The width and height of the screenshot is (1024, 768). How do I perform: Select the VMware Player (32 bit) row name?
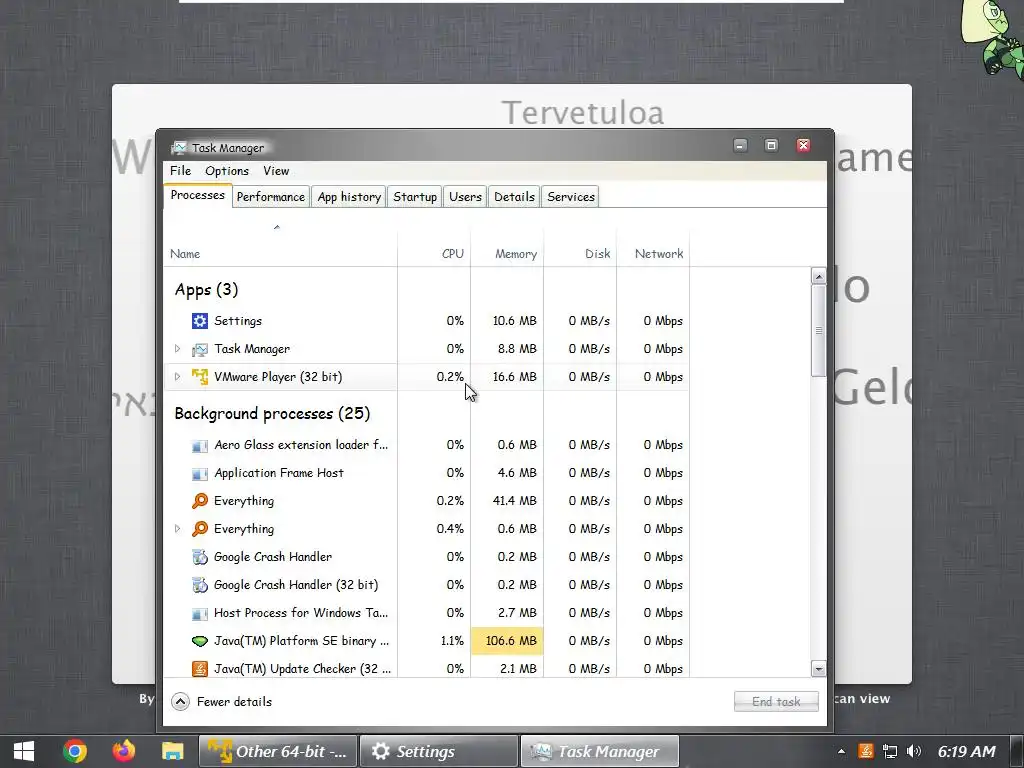(x=278, y=377)
